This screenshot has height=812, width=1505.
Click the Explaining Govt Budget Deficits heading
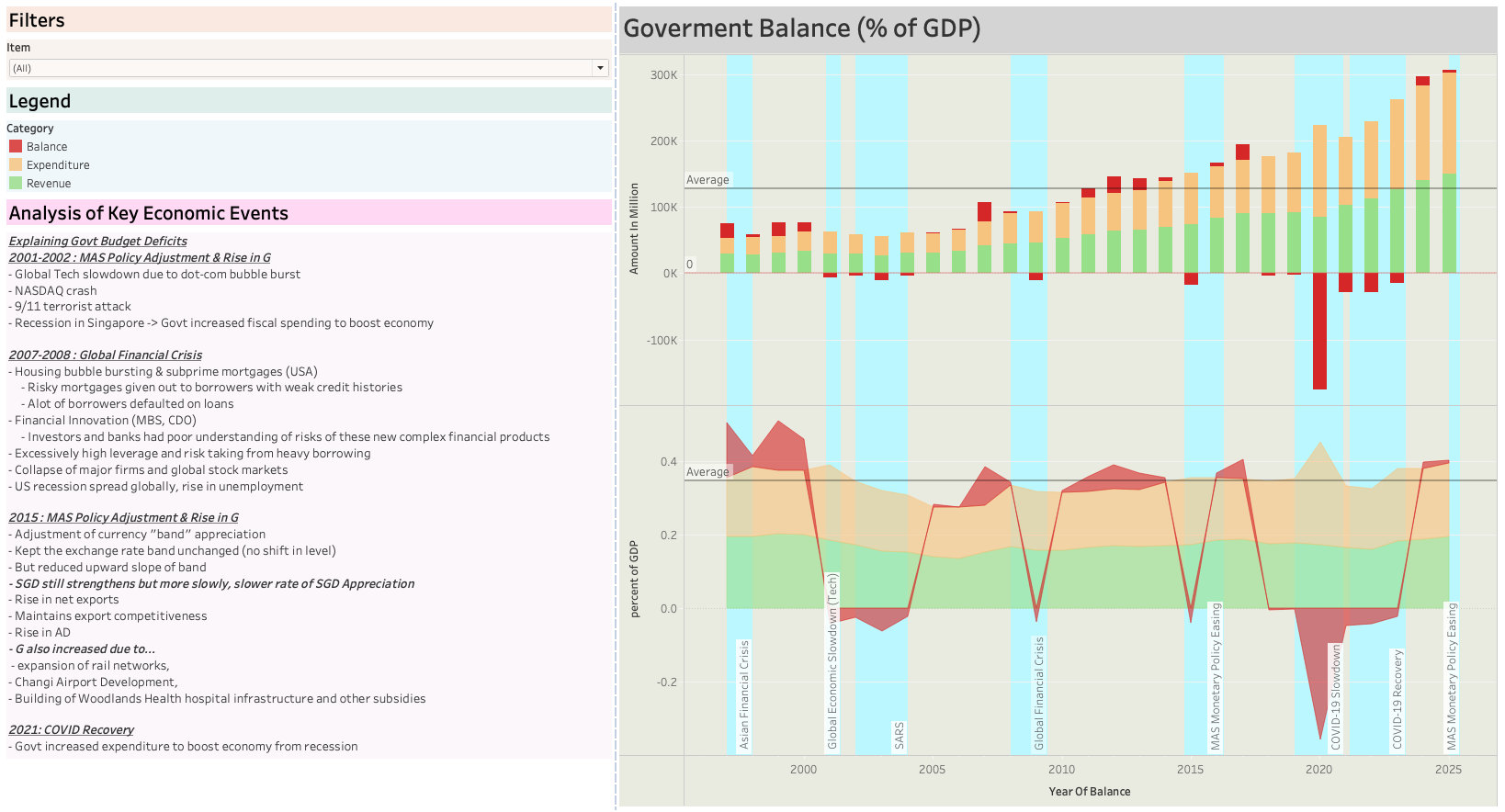point(97,242)
